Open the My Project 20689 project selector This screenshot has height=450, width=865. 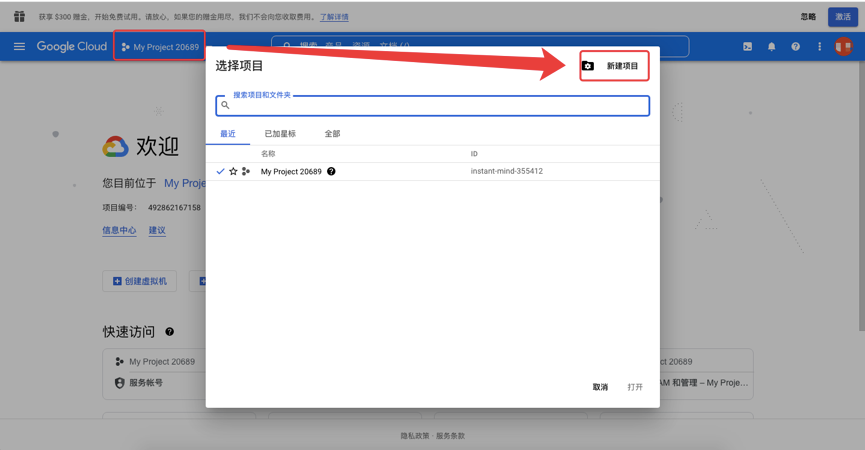(x=160, y=47)
